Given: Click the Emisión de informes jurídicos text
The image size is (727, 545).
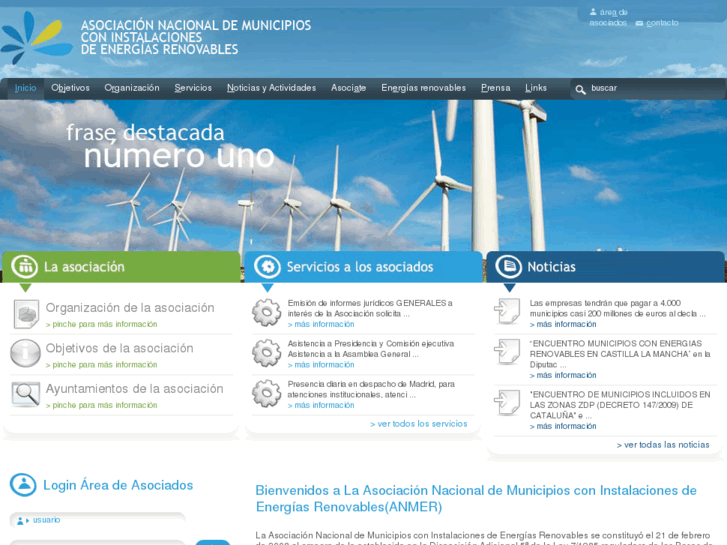Looking at the screenshot, I should [370, 308].
